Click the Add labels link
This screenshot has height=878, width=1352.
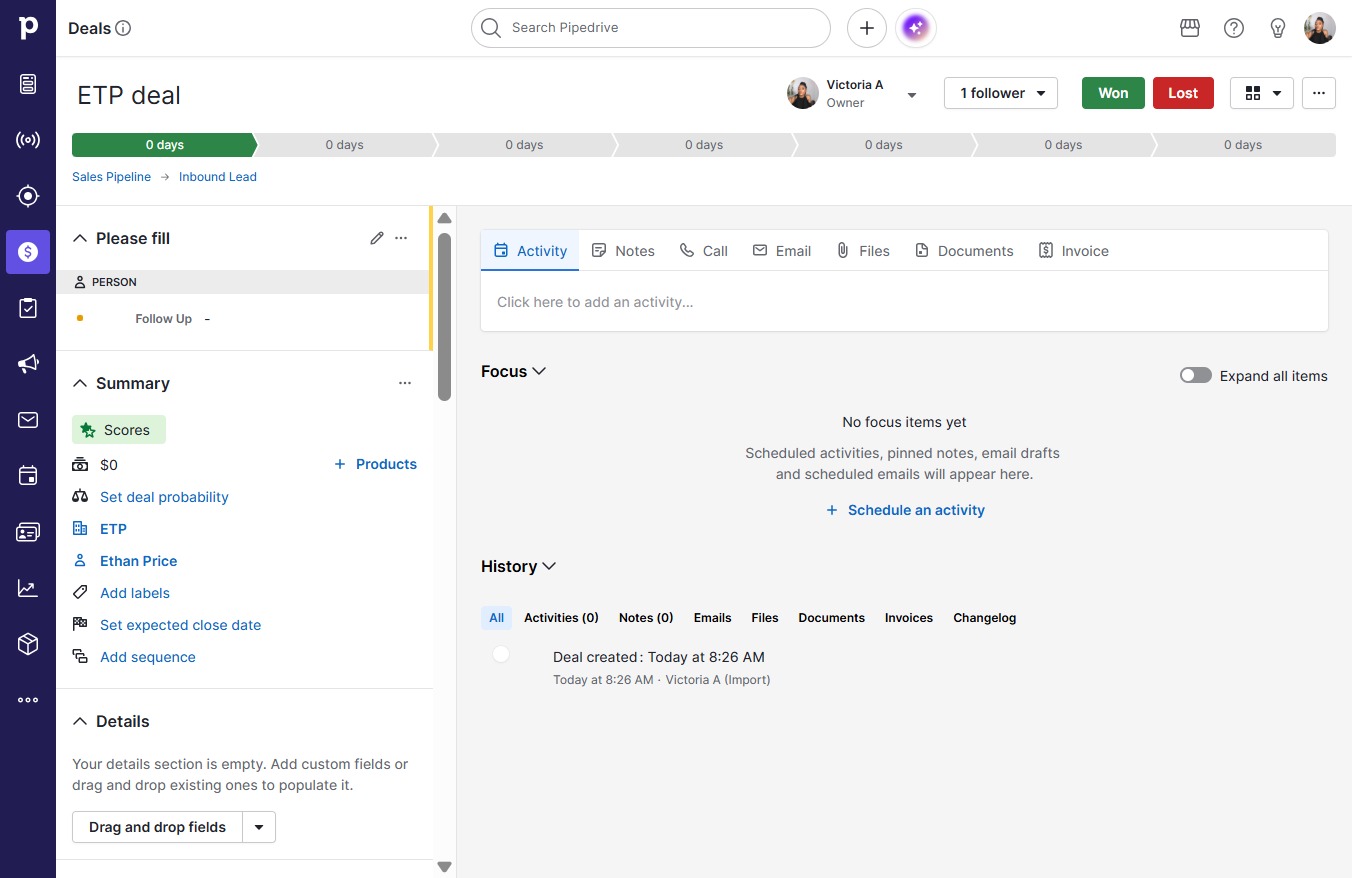pos(135,593)
